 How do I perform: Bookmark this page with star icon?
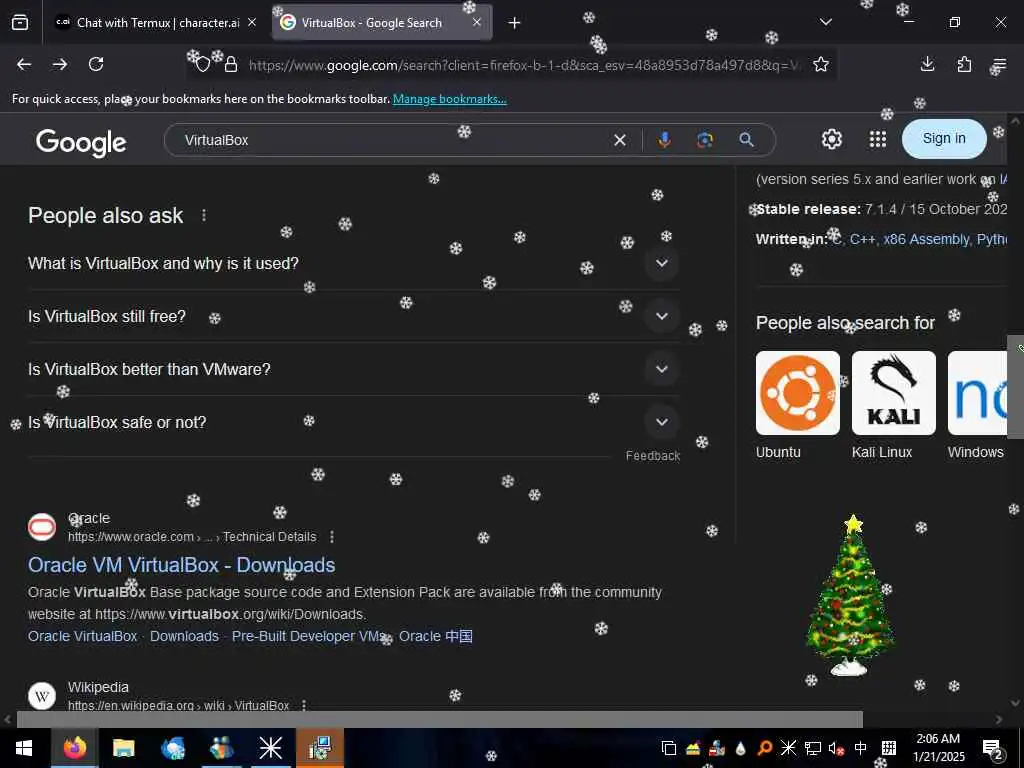pyautogui.click(x=821, y=64)
